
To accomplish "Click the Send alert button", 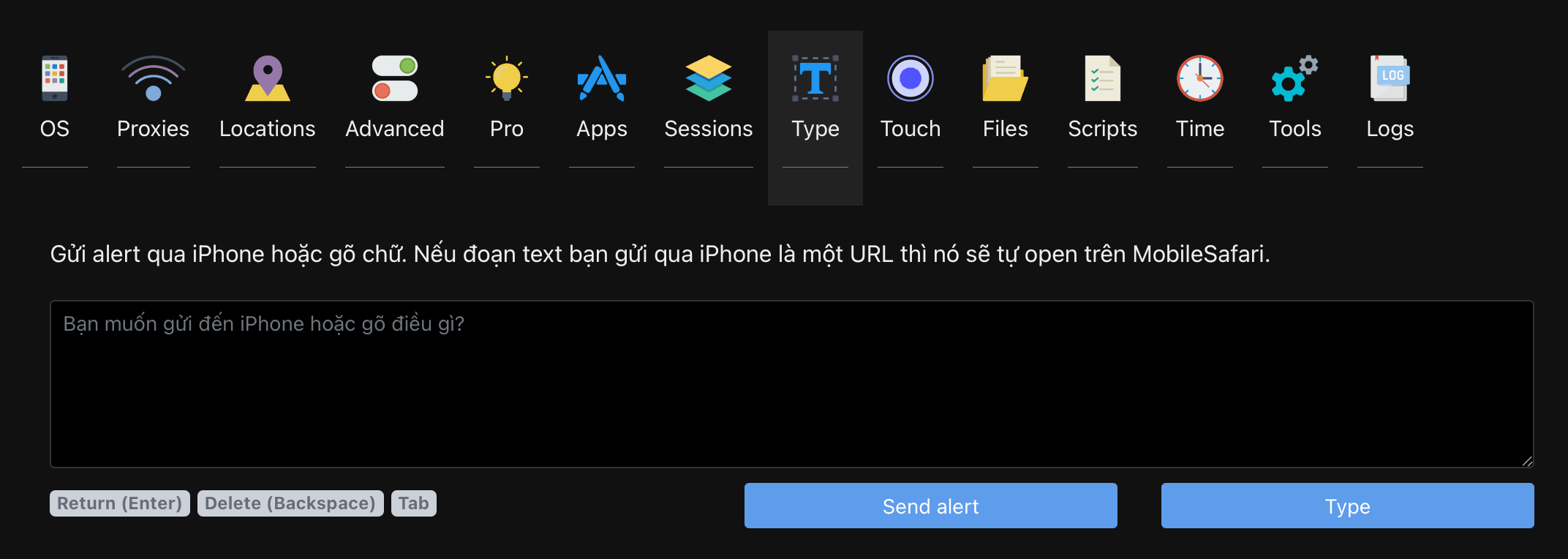I will (x=931, y=506).
